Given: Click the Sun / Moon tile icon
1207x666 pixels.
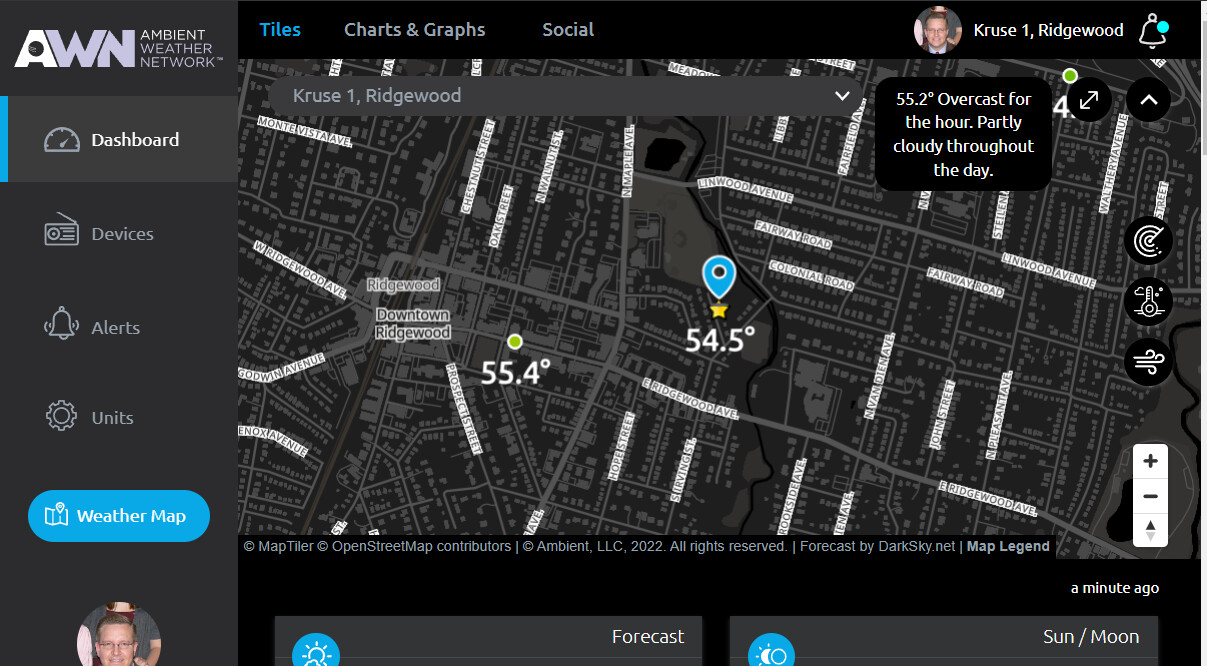Looking at the screenshot, I should coord(773,655).
